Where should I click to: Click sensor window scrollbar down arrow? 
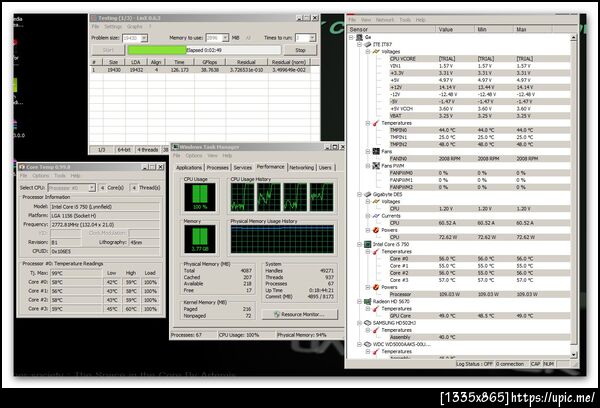point(573,355)
